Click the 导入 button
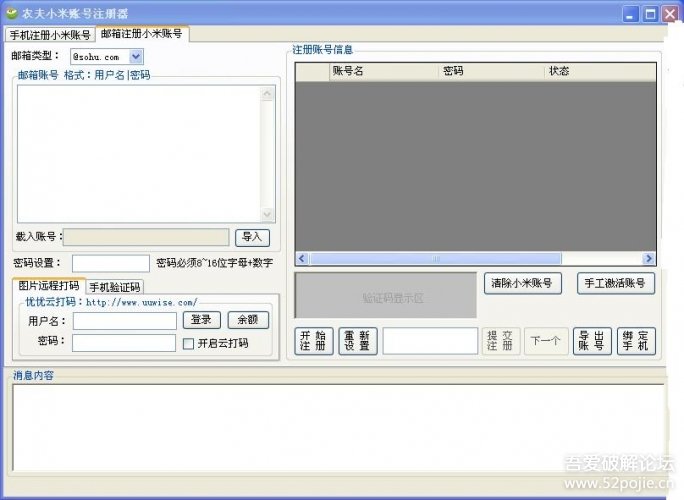Viewport: 684px width, 500px height. coord(252,237)
